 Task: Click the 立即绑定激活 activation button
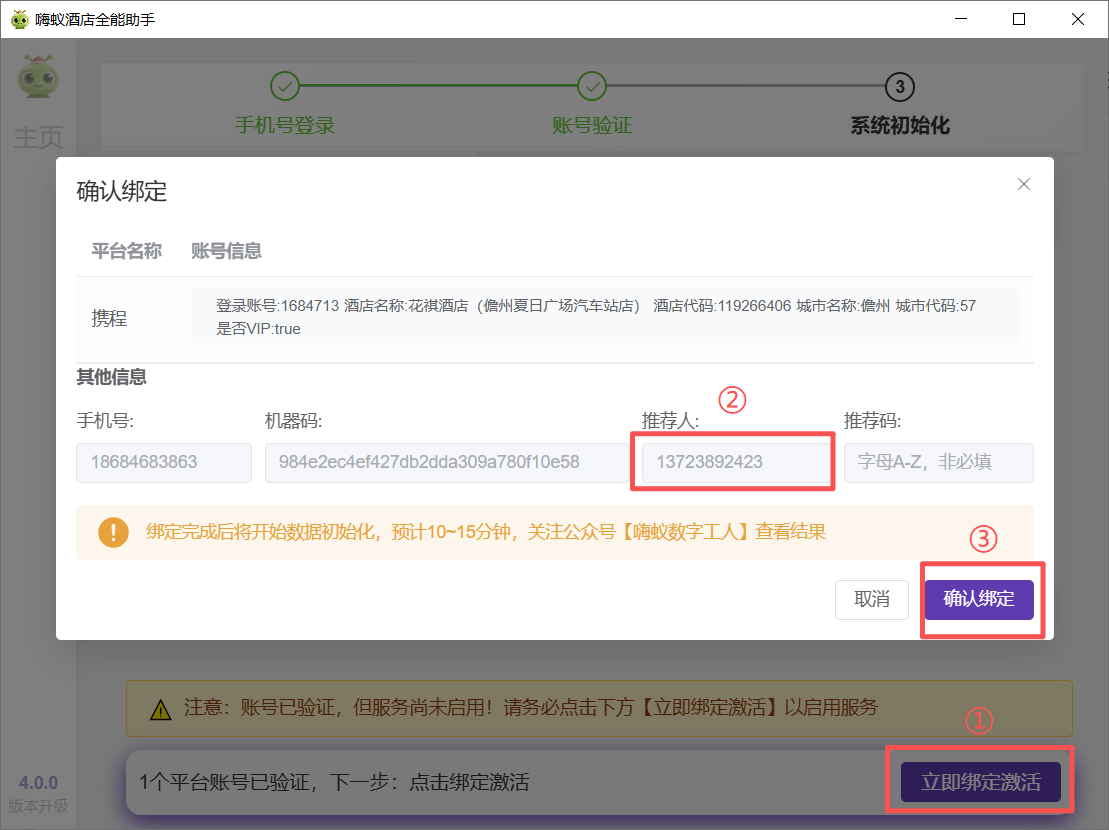click(x=981, y=781)
